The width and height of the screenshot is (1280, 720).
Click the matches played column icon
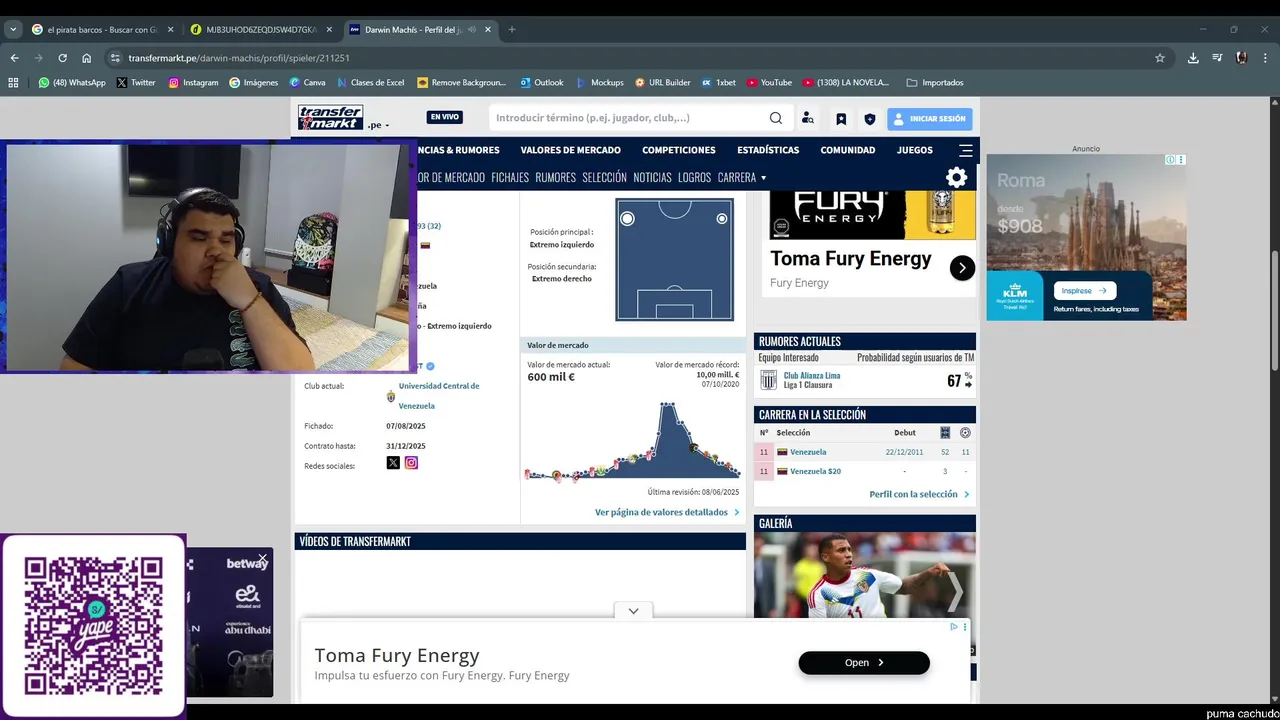pyautogui.click(x=945, y=433)
